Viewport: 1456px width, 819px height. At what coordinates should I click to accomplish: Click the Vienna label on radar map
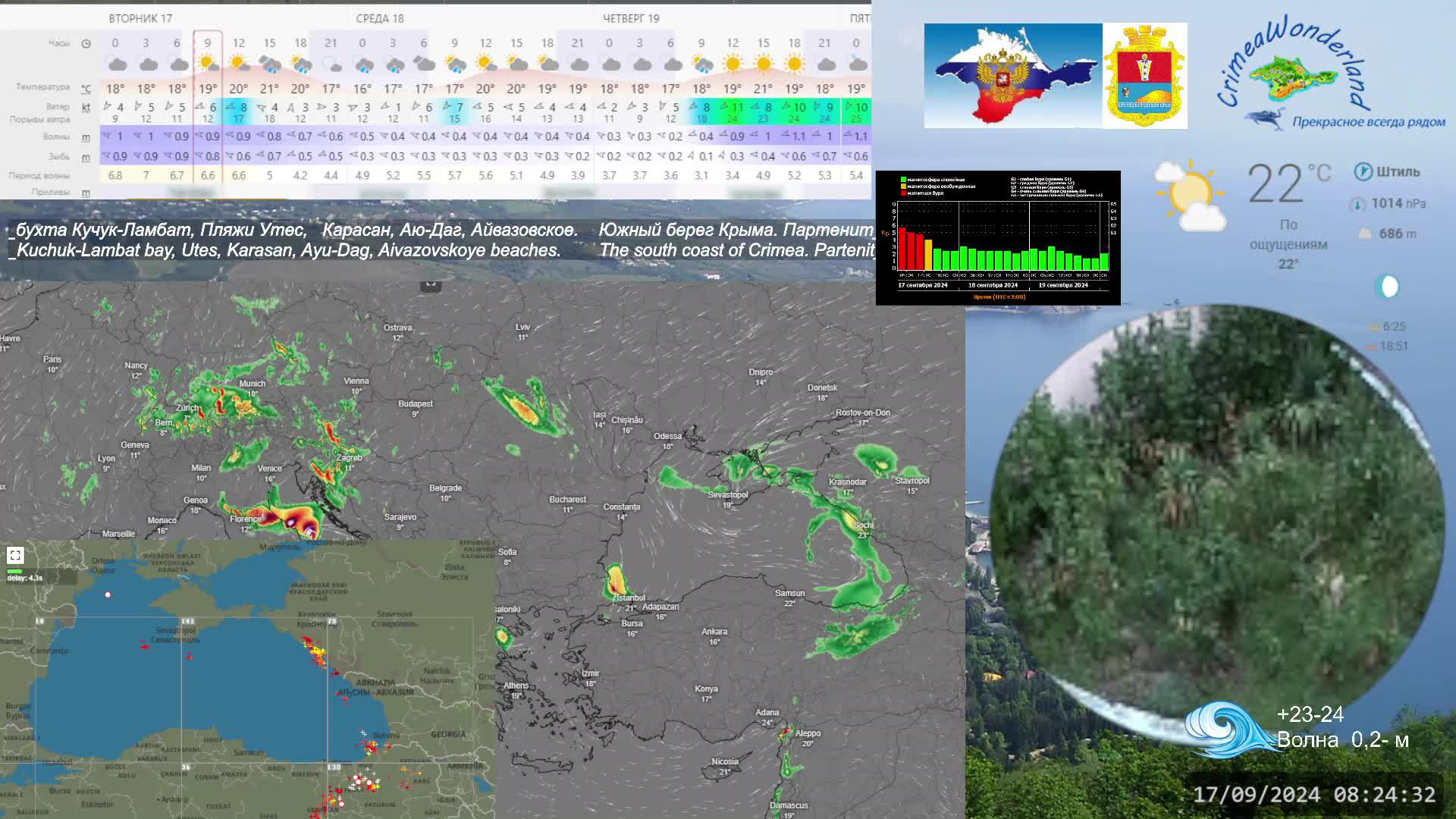click(x=356, y=381)
